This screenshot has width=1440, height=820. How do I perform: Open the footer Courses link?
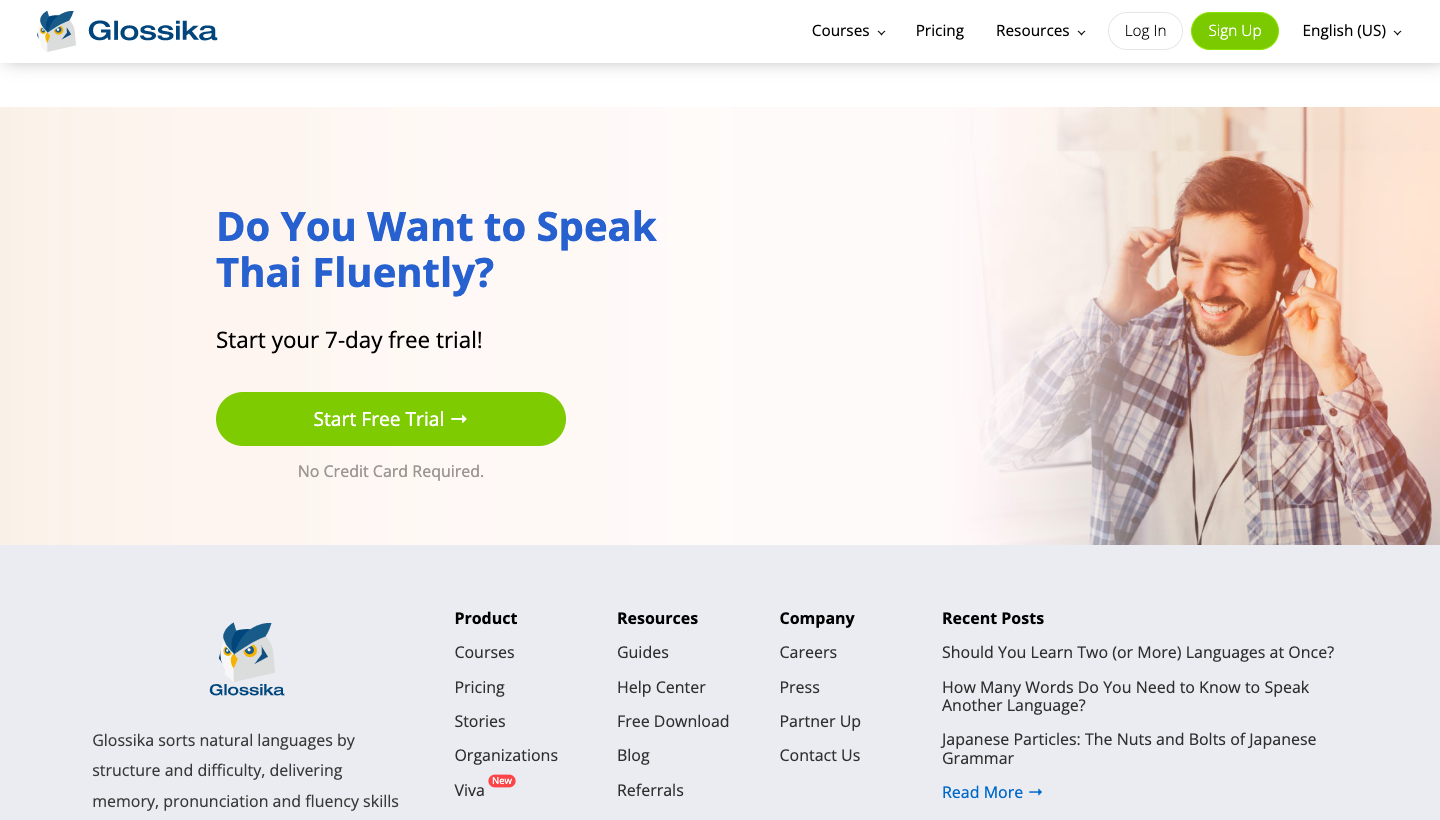pyautogui.click(x=484, y=652)
